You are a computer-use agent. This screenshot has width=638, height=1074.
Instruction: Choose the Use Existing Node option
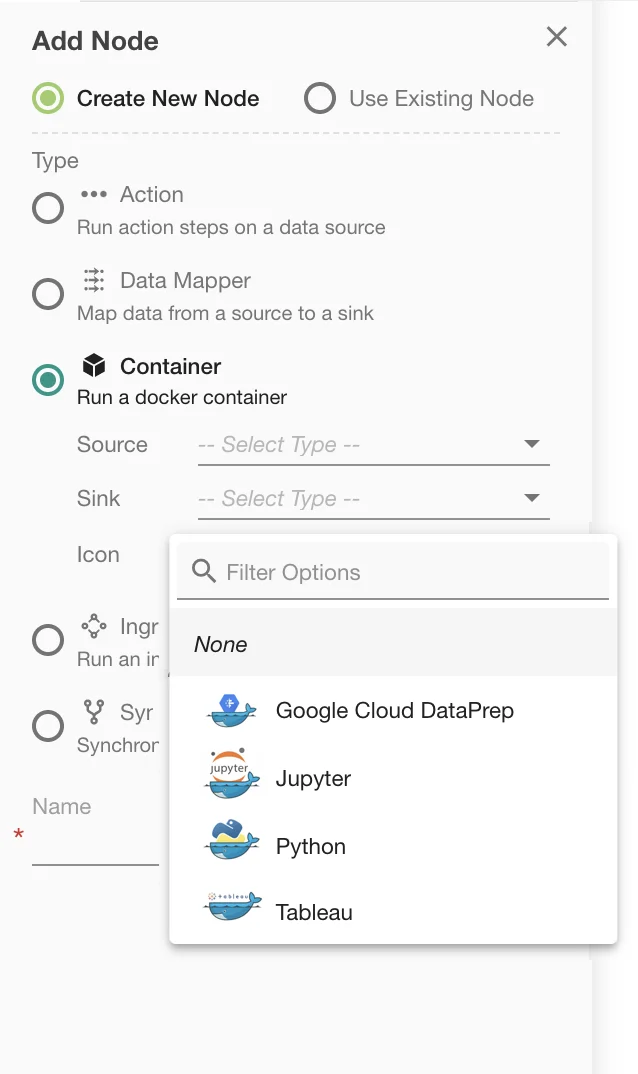pyautogui.click(x=320, y=99)
